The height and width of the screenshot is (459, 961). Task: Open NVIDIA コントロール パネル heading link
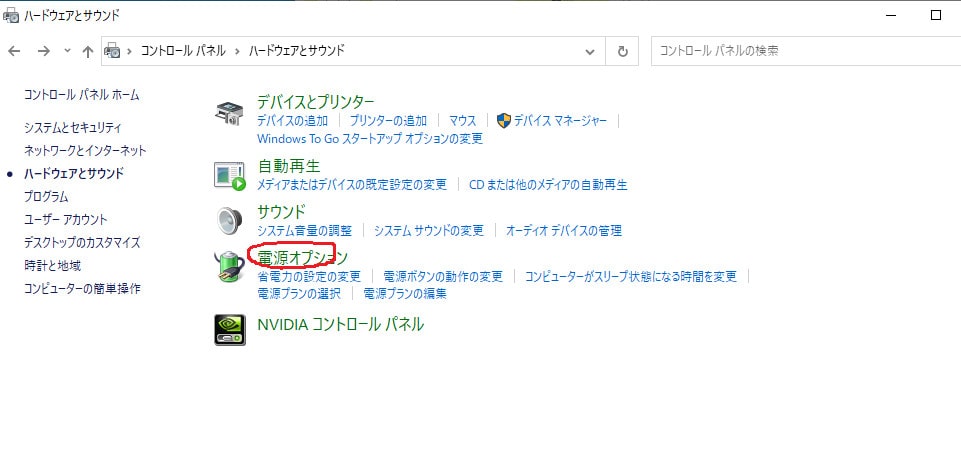[340, 325]
